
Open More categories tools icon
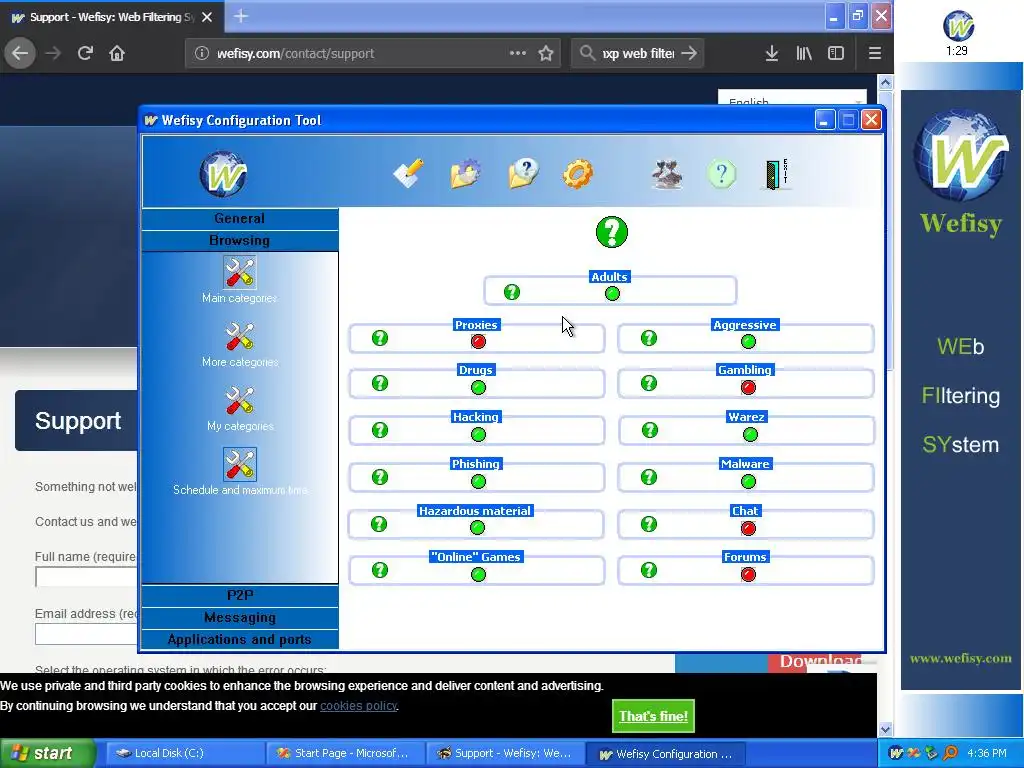240,336
